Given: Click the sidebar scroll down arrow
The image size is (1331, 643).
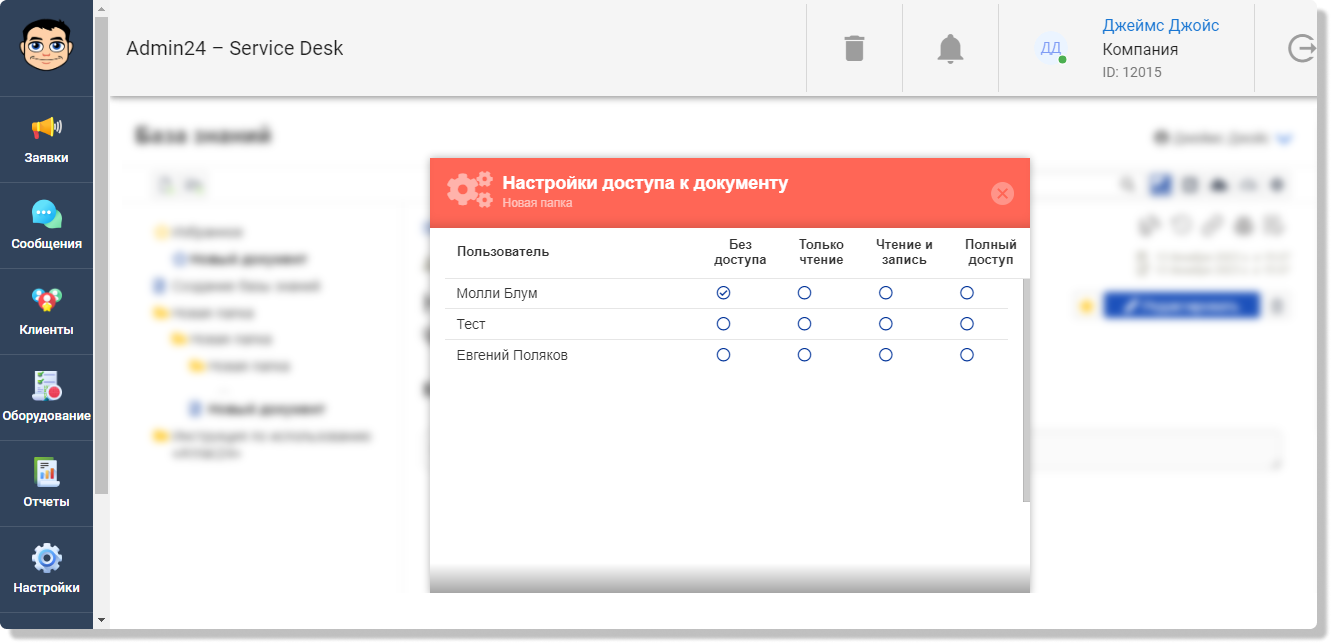Looking at the screenshot, I should coord(101,620).
